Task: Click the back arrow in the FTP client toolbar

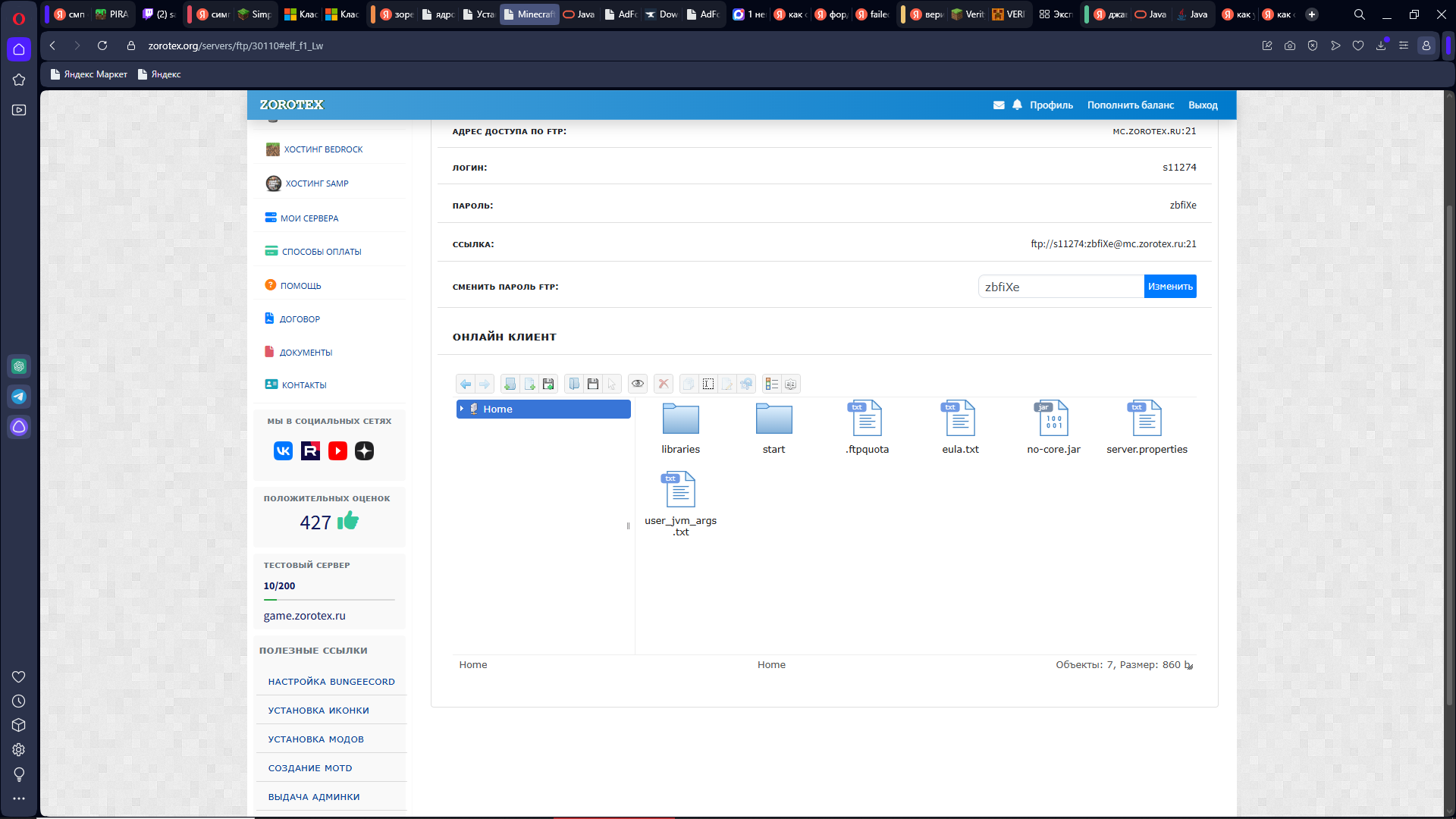Action: pyautogui.click(x=466, y=384)
